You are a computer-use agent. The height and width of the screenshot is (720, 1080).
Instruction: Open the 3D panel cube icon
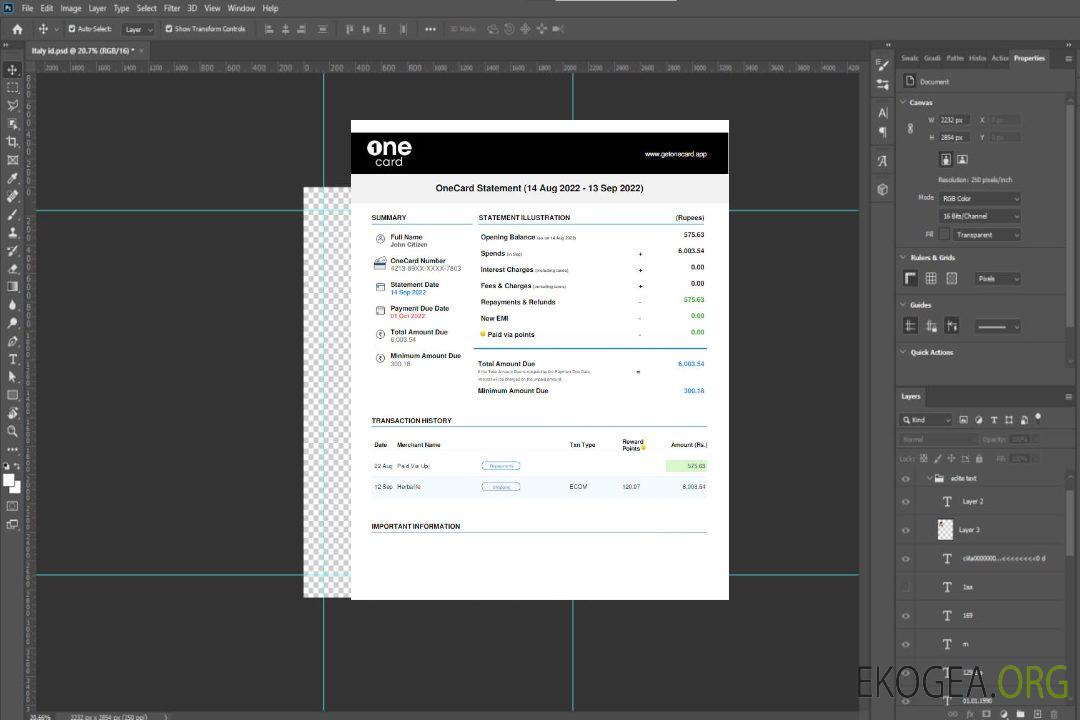click(x=882, y=189)
